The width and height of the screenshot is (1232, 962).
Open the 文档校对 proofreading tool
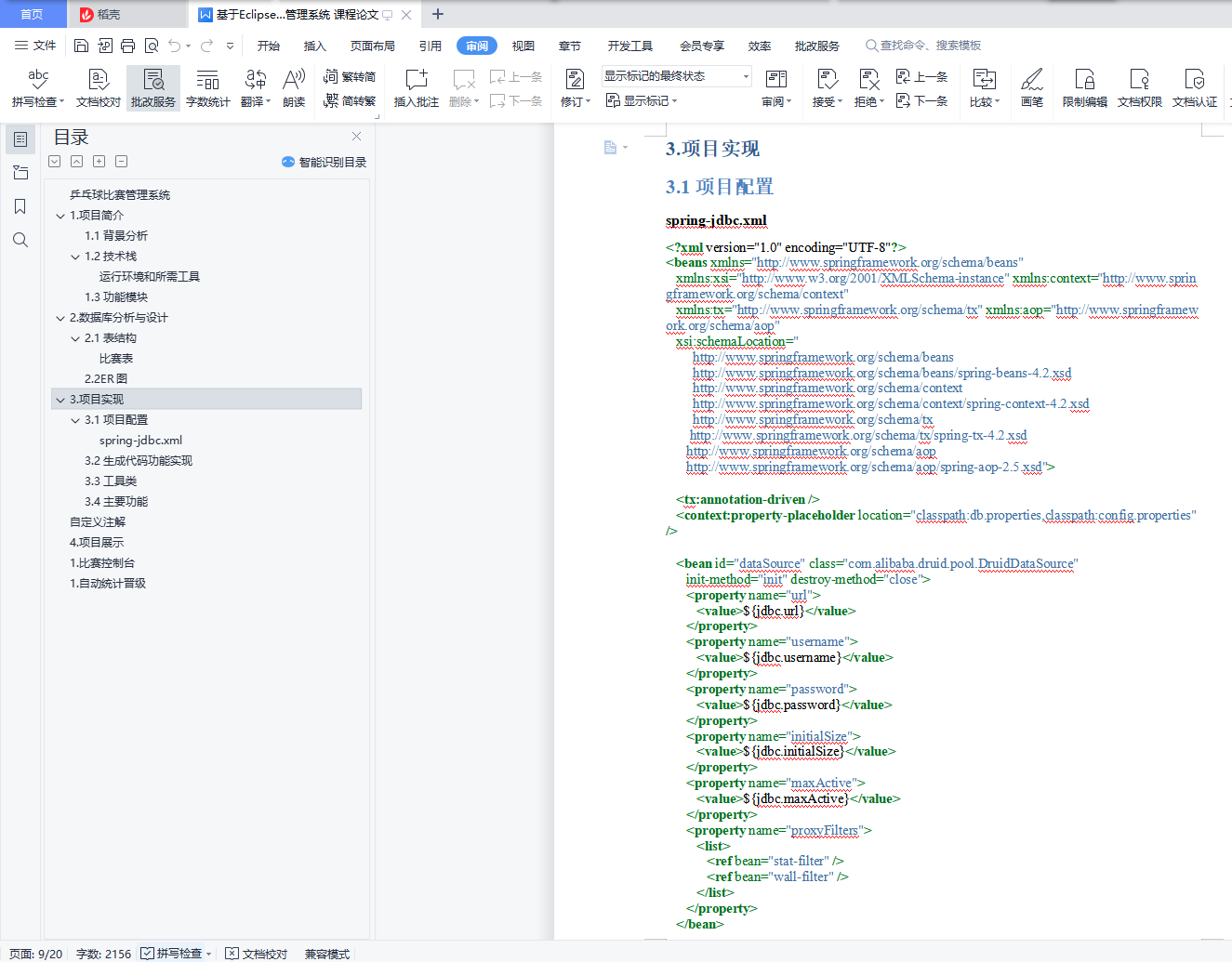click(x=99, y=87)
